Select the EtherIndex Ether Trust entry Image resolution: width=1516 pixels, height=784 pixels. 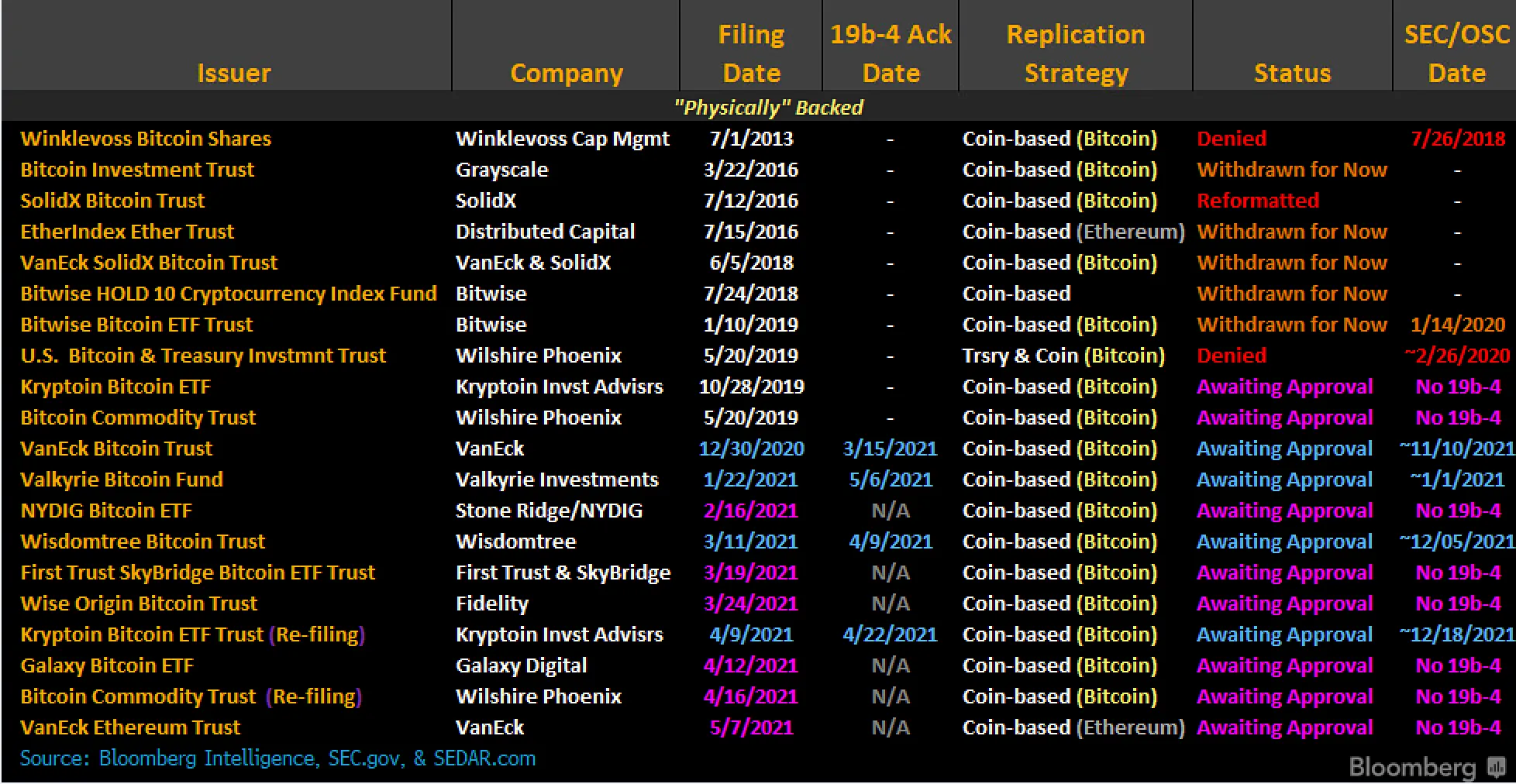coord(126,232)
